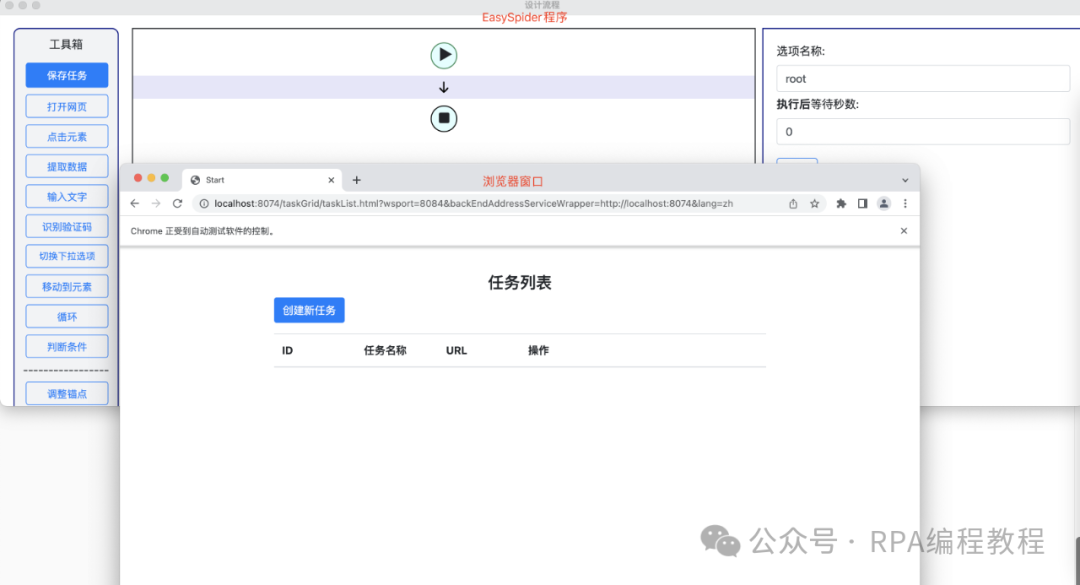Click 识别验证码 in the toolbox

(67, 227)
